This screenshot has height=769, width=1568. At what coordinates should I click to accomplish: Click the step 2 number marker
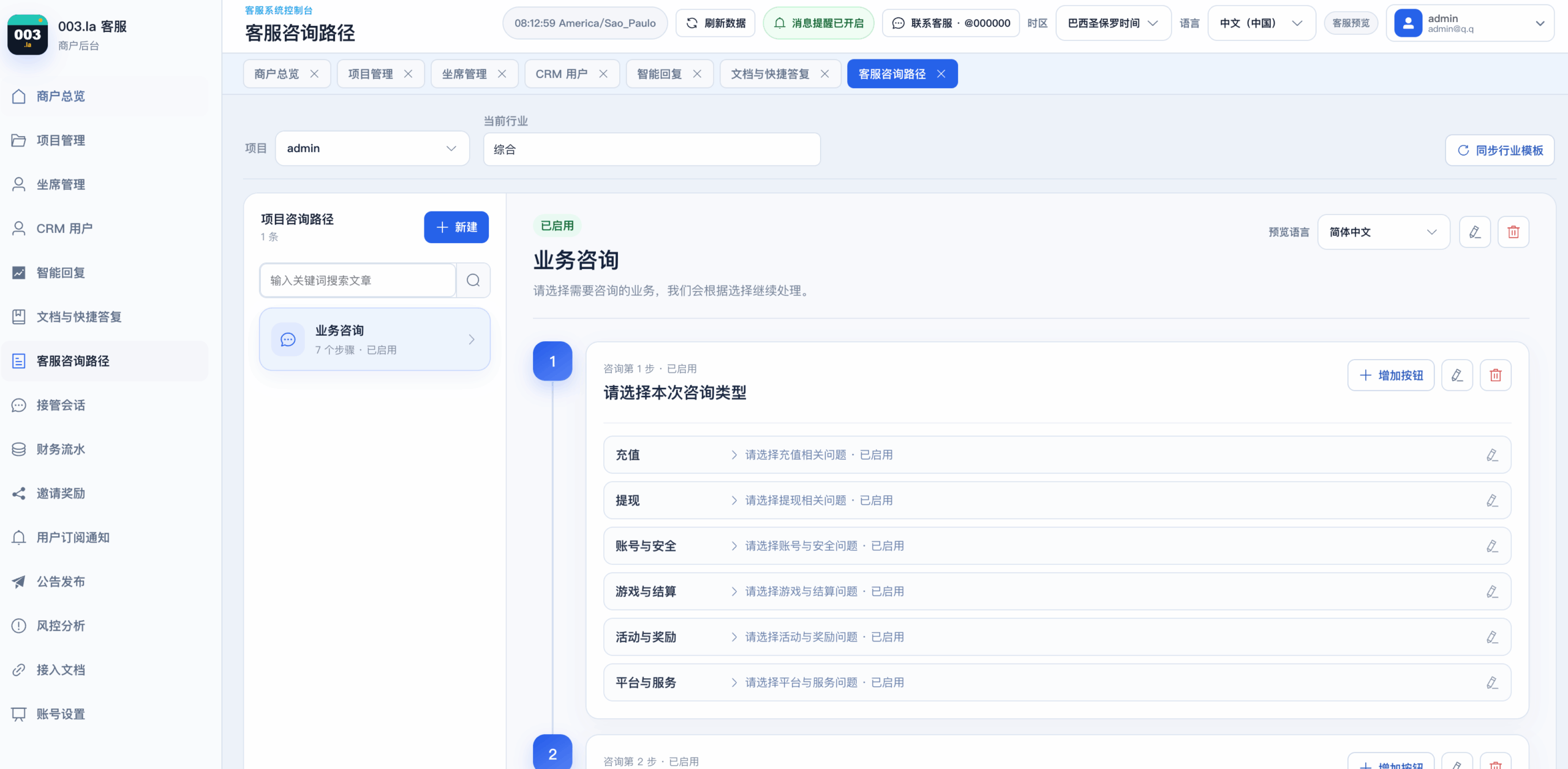(x=552, y=752)
